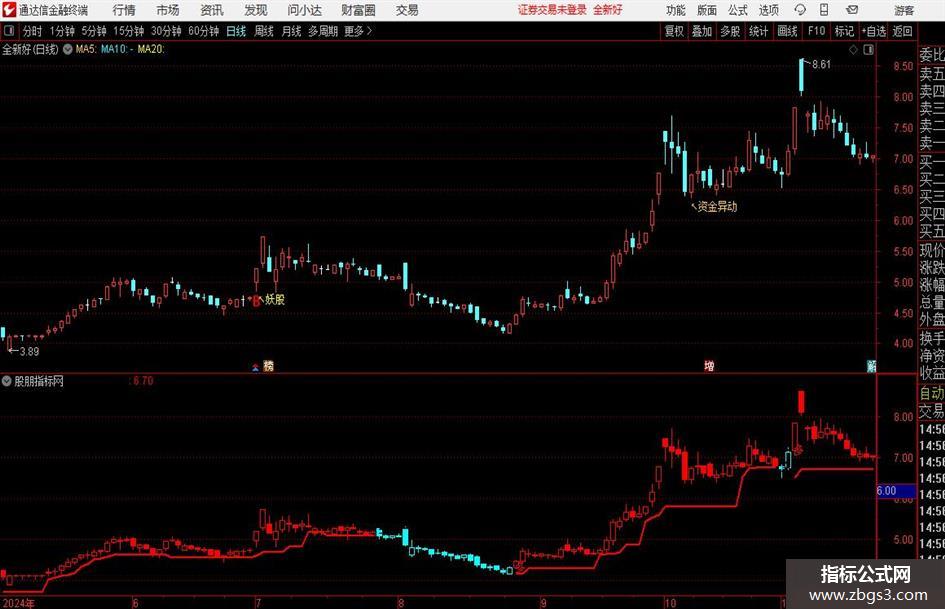Click the 复权 toolbar button

tap(674, 31)
